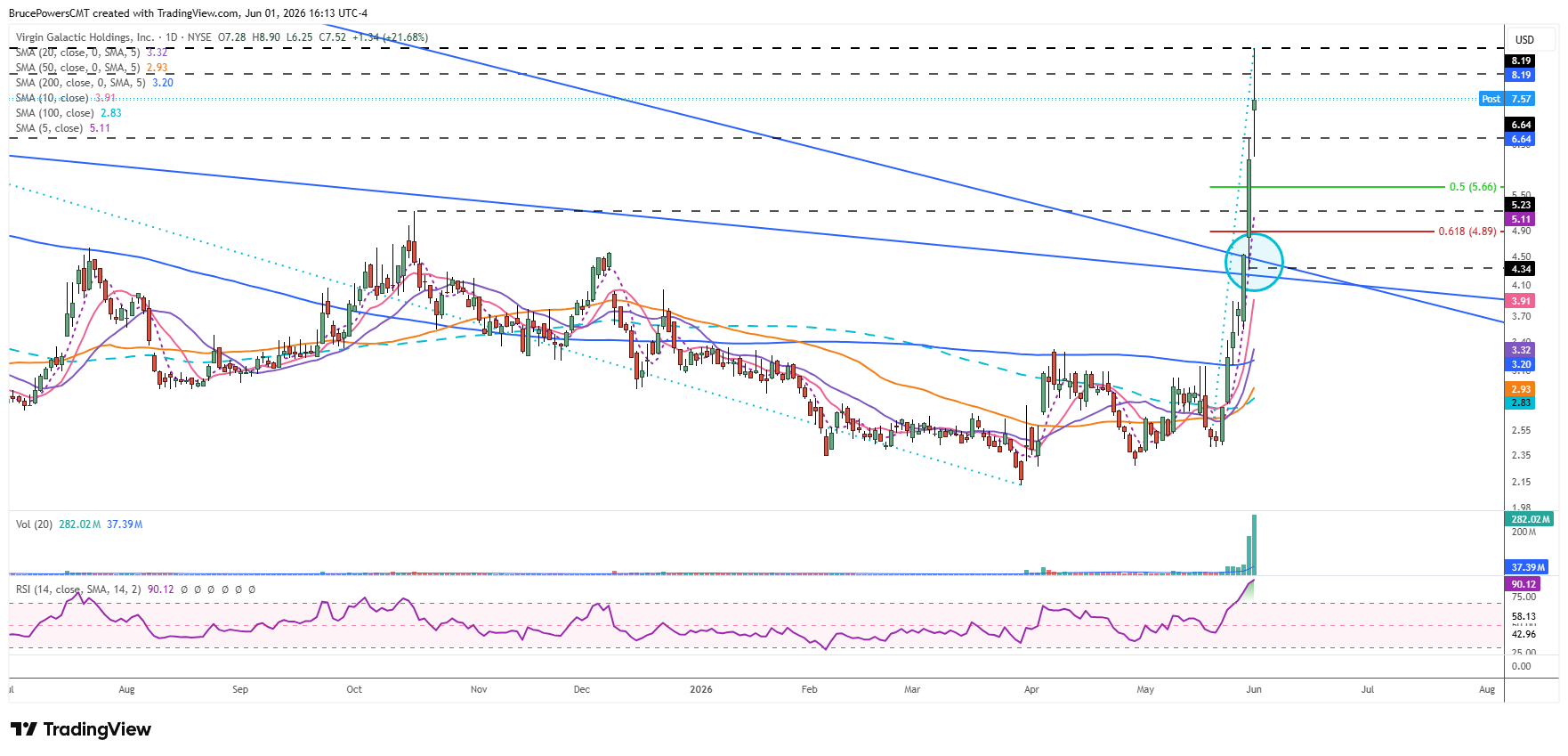This screenshot has width=1568, height=756.
Task: Click the Vol (20) indicator legend
Action: (x=79, y=524)
